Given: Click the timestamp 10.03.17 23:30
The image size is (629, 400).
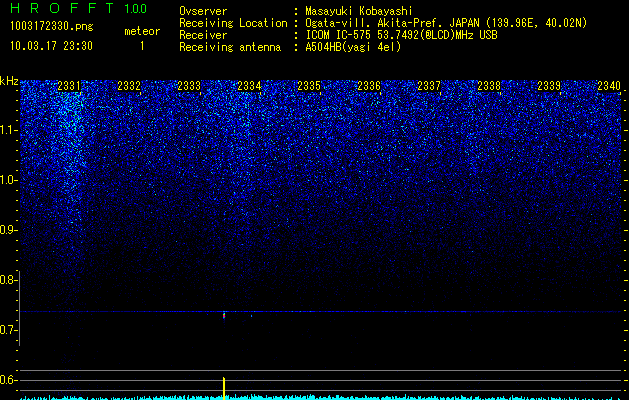Looking at the screenshot, I should pyautogui.click(x=51, y=46).
